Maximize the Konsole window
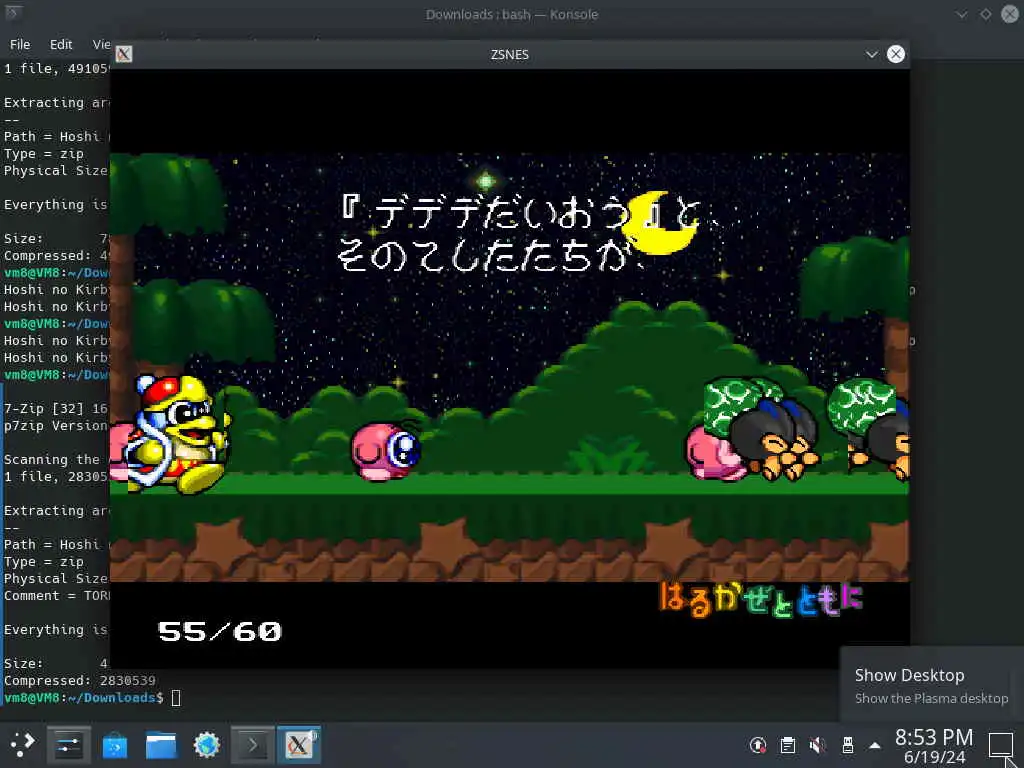The image size is (1024, 768). pos(985,14)
